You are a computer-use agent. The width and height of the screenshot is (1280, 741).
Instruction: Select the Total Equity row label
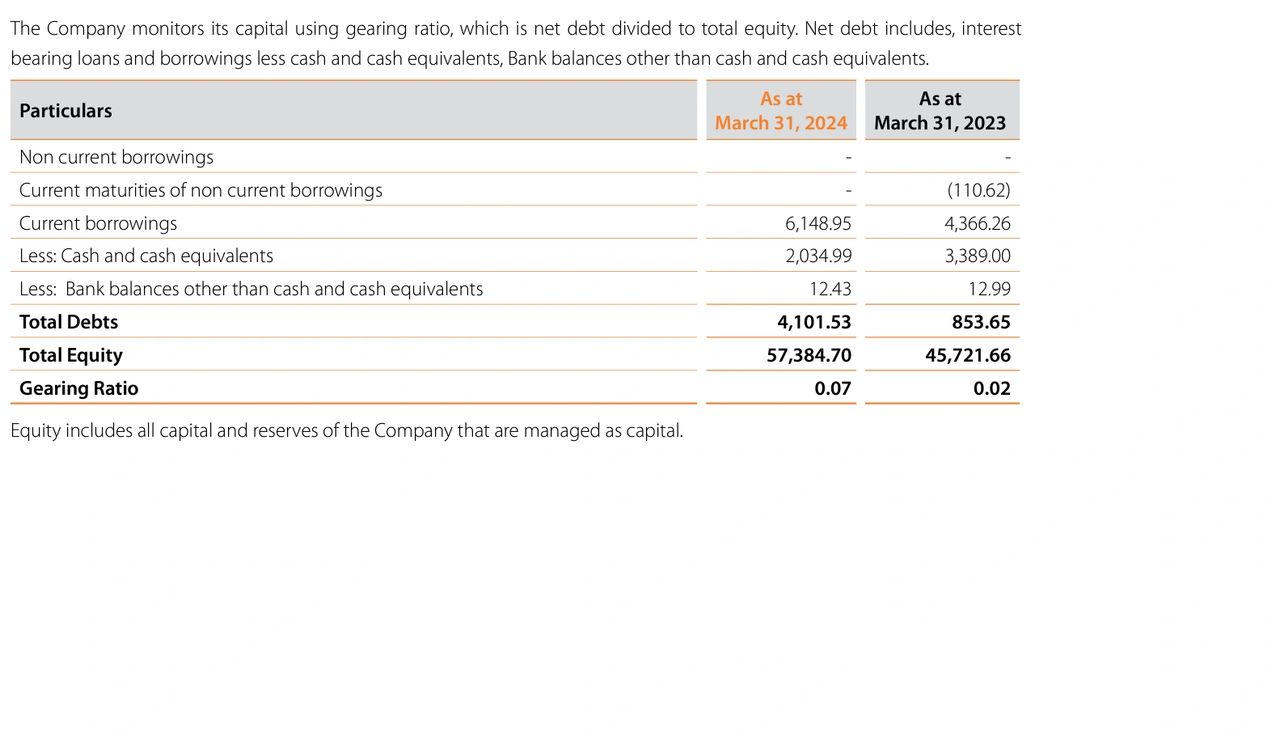[71, 355]
